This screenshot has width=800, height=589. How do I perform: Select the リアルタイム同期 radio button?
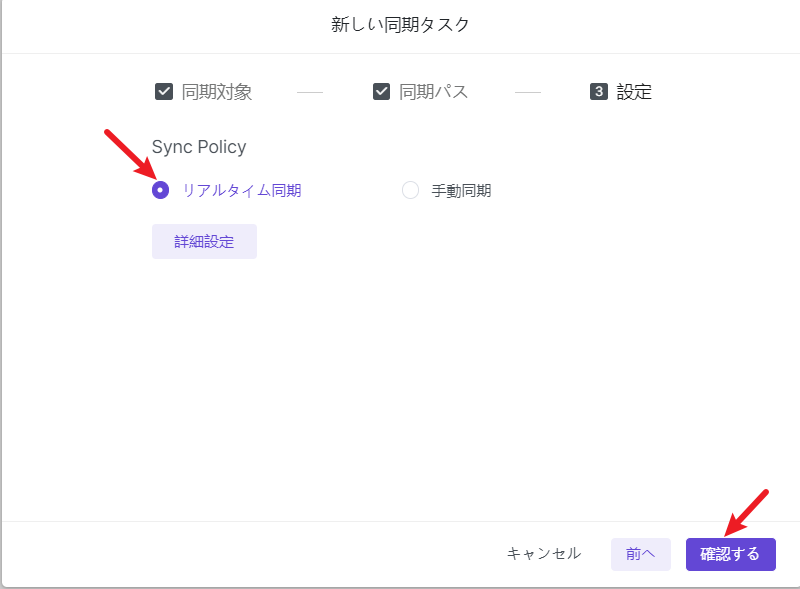[x=160, y=190]
